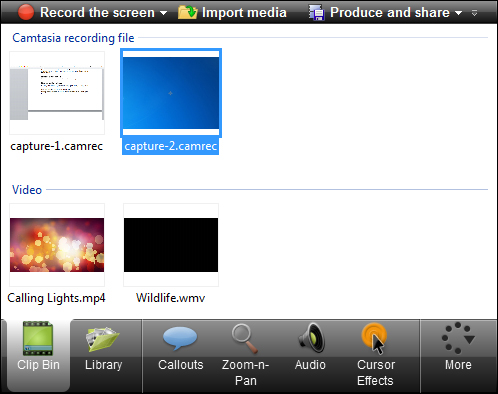Image resolution: width=498 pixels, height=394 pixels.
Task: Click the capture-2.camrec file name label
Action: coord(170,146)
